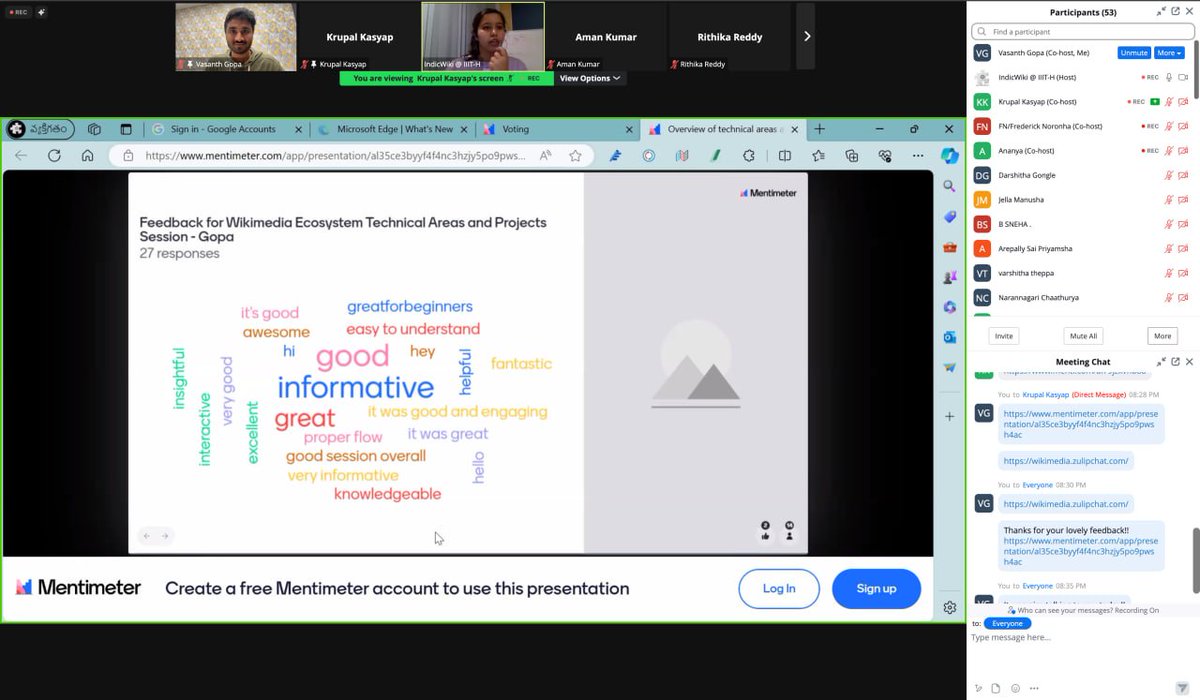Unmute Vasanth Gopa's microphone

(1133, 53)
